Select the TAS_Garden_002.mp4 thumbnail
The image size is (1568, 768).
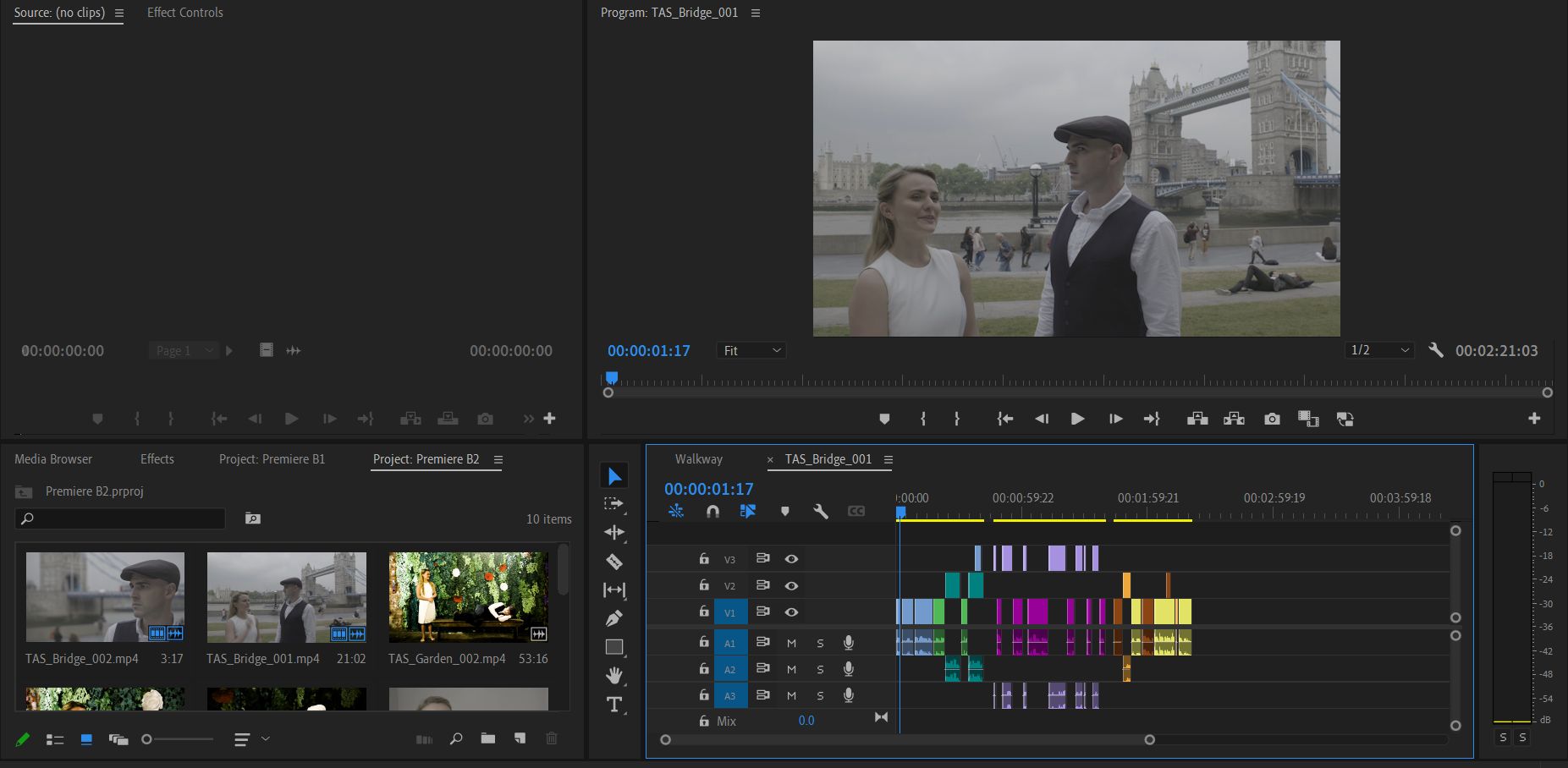[469, 597]
